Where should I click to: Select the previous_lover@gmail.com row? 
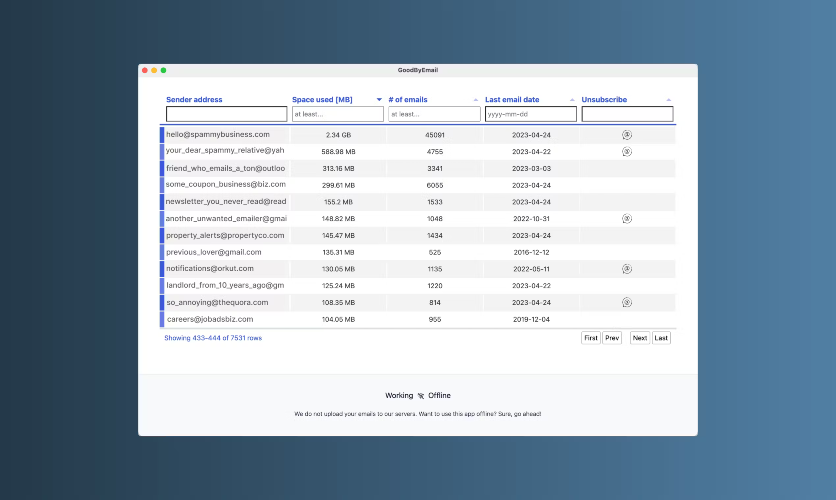click(x=214, y=252)
